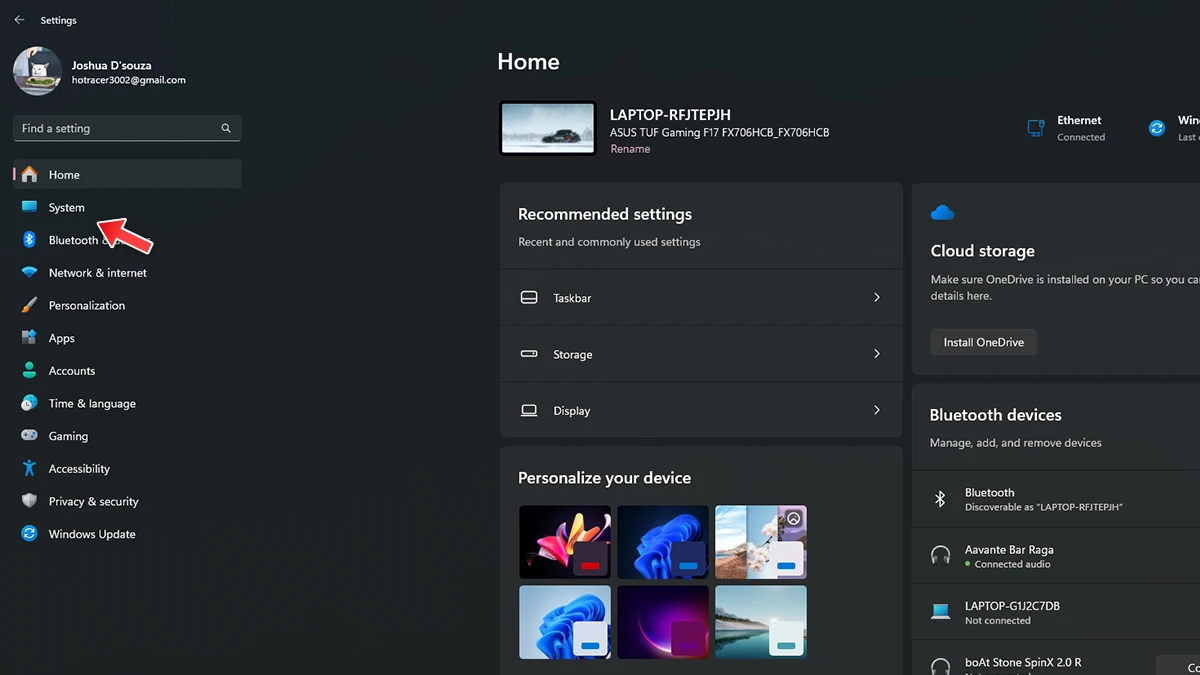This screenshot has height=675, width=1200.
Task: Click the Taskbar row label
Action: (x=572, y=298)
